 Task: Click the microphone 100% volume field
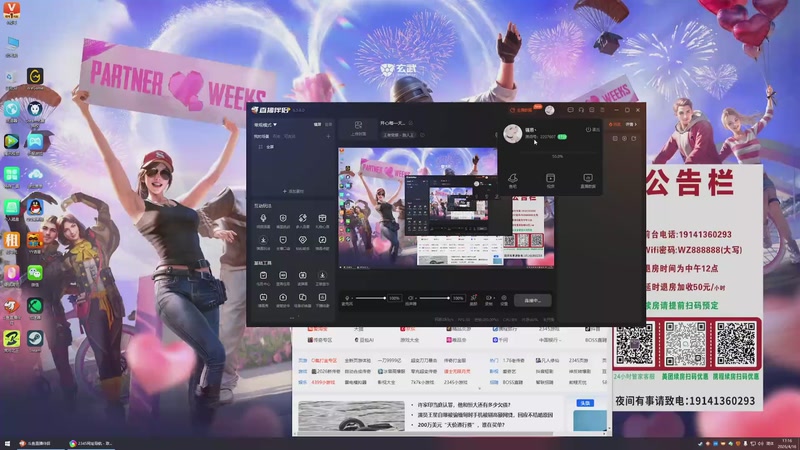394,298
